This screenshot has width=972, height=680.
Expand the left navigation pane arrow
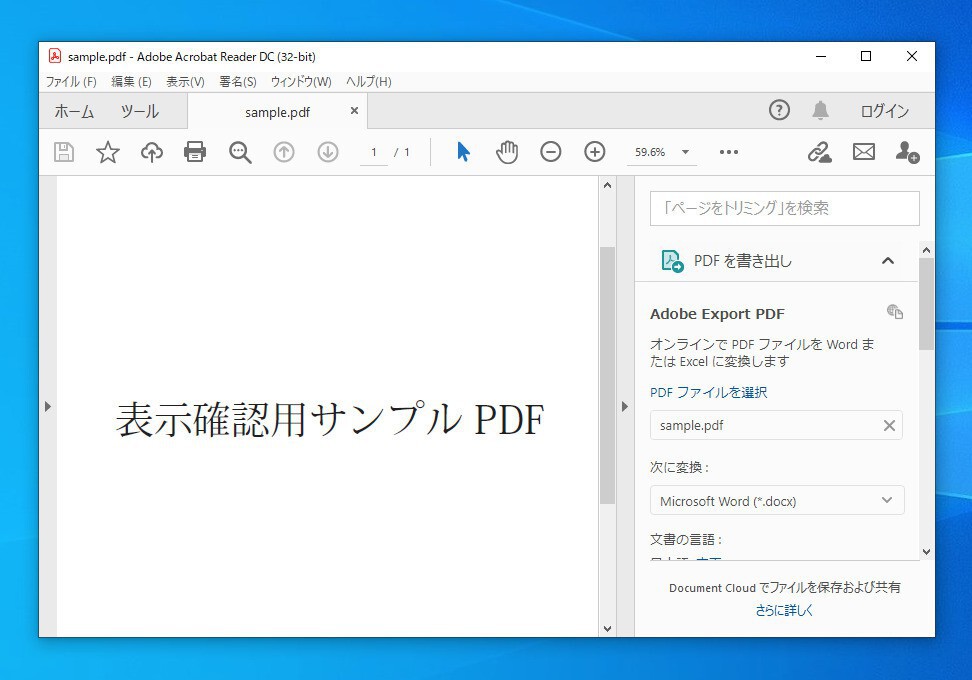coord(48,406)
